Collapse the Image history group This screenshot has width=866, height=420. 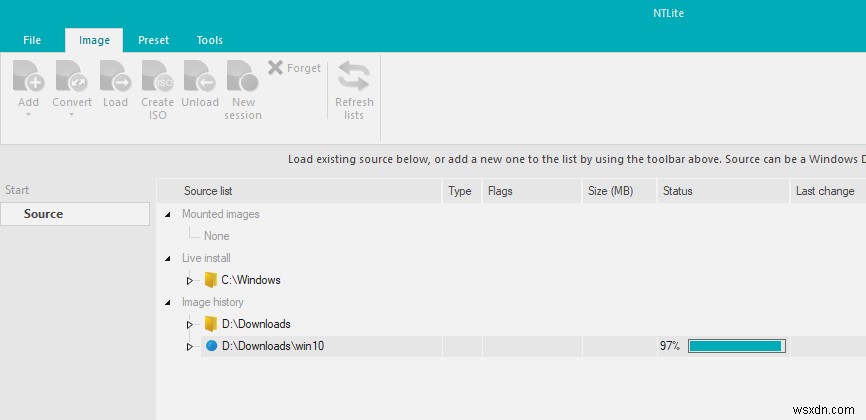[168, 303]
